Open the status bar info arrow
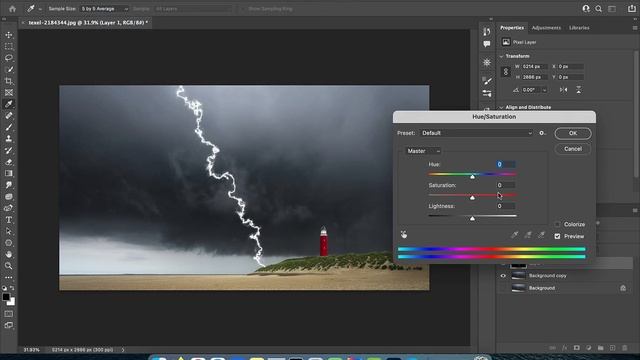This screenshot has width=640, height=360. [x=123, y=350]
